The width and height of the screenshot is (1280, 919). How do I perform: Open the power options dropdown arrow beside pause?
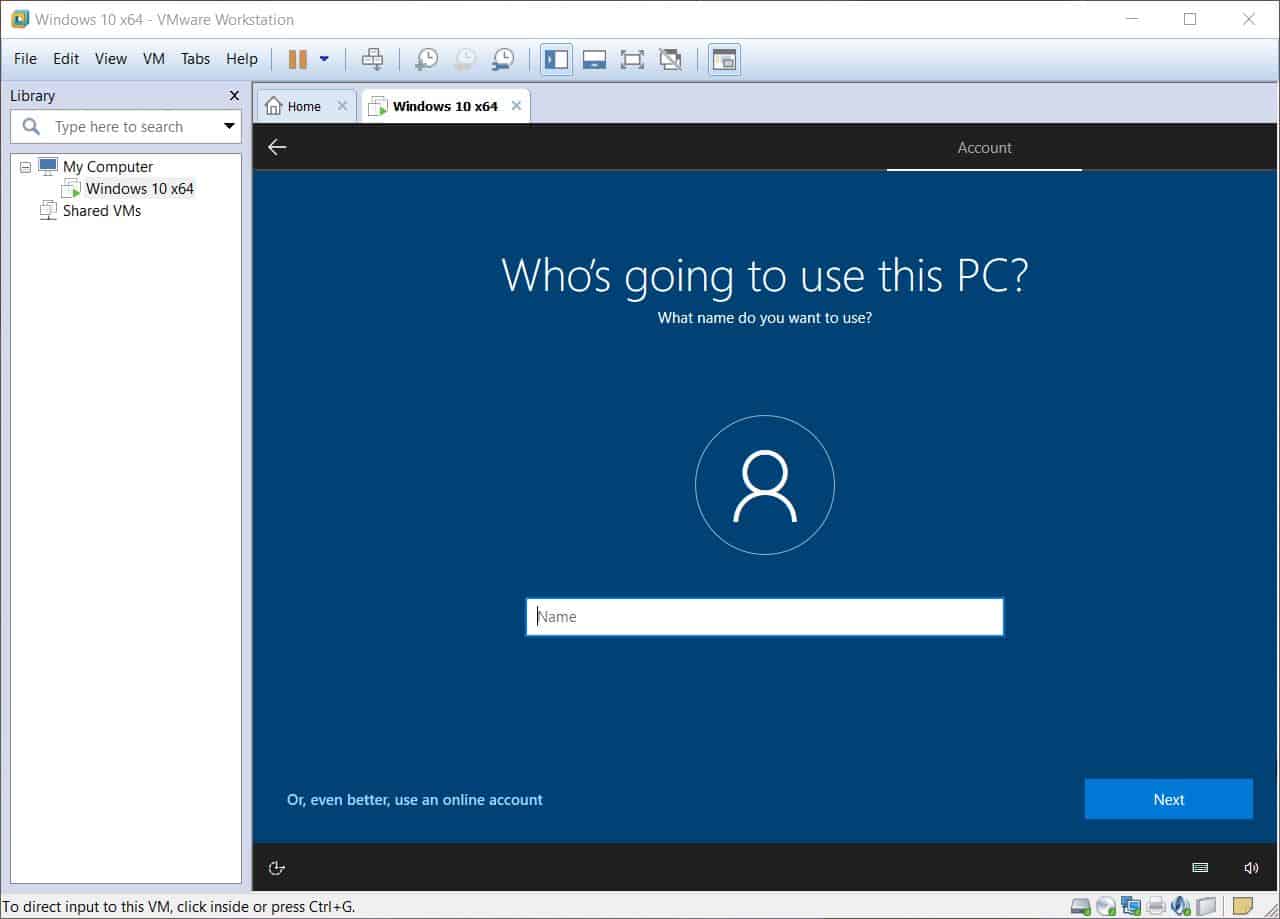pyautogui.click(x=324, y=59)
